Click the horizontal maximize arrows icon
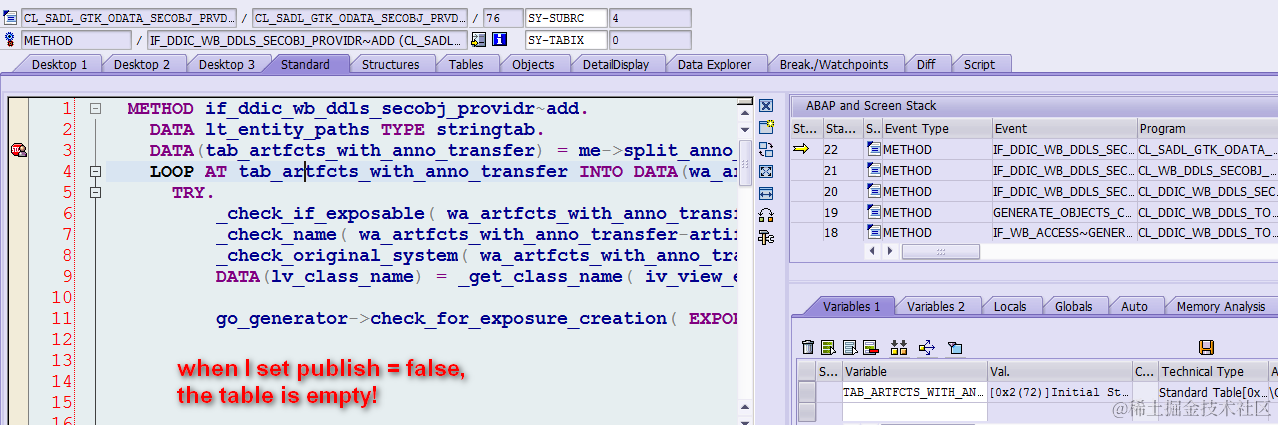1278x425 pixels. click(x=766, y=193)
